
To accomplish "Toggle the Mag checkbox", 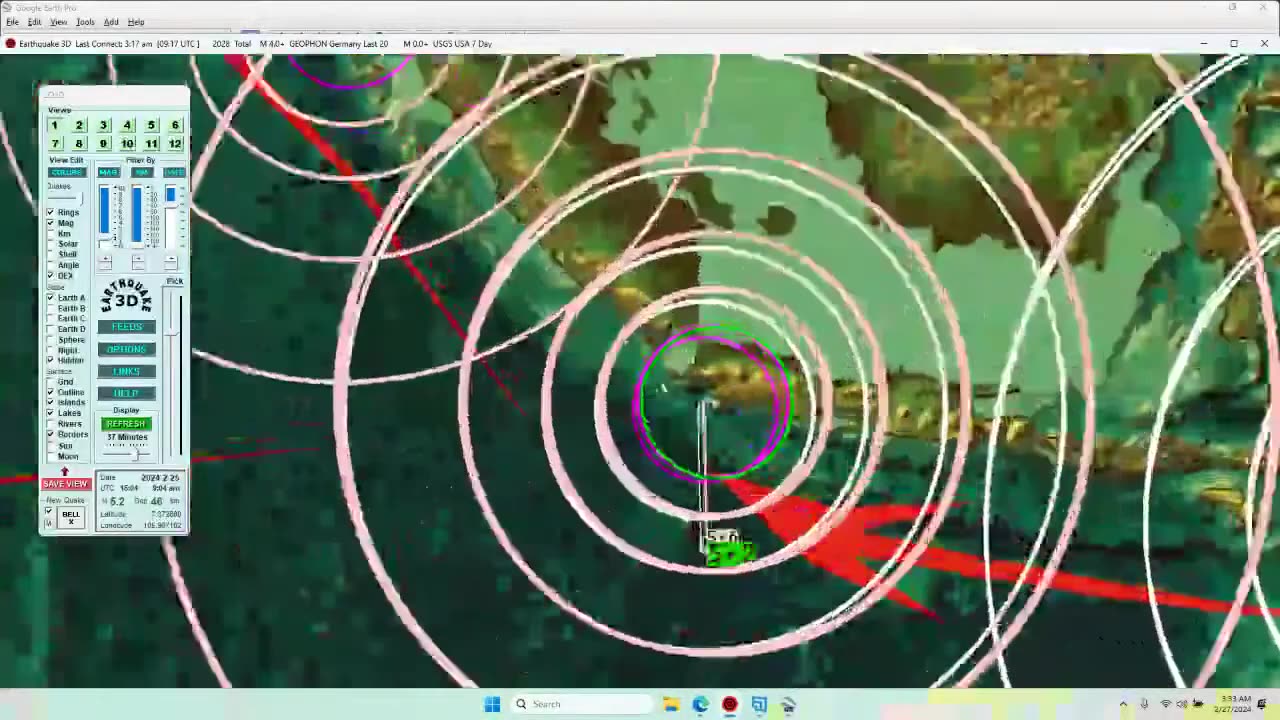I will pyautogui.click(x=51, y=223).
